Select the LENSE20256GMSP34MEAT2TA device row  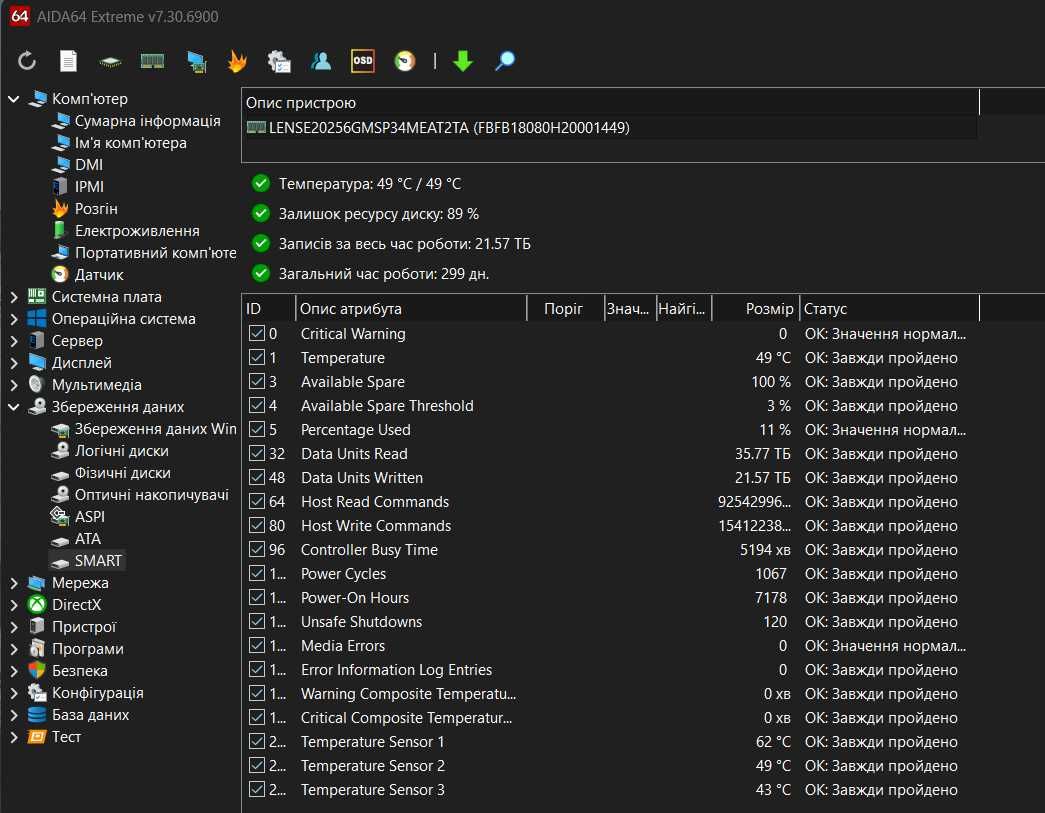(610, 127)
